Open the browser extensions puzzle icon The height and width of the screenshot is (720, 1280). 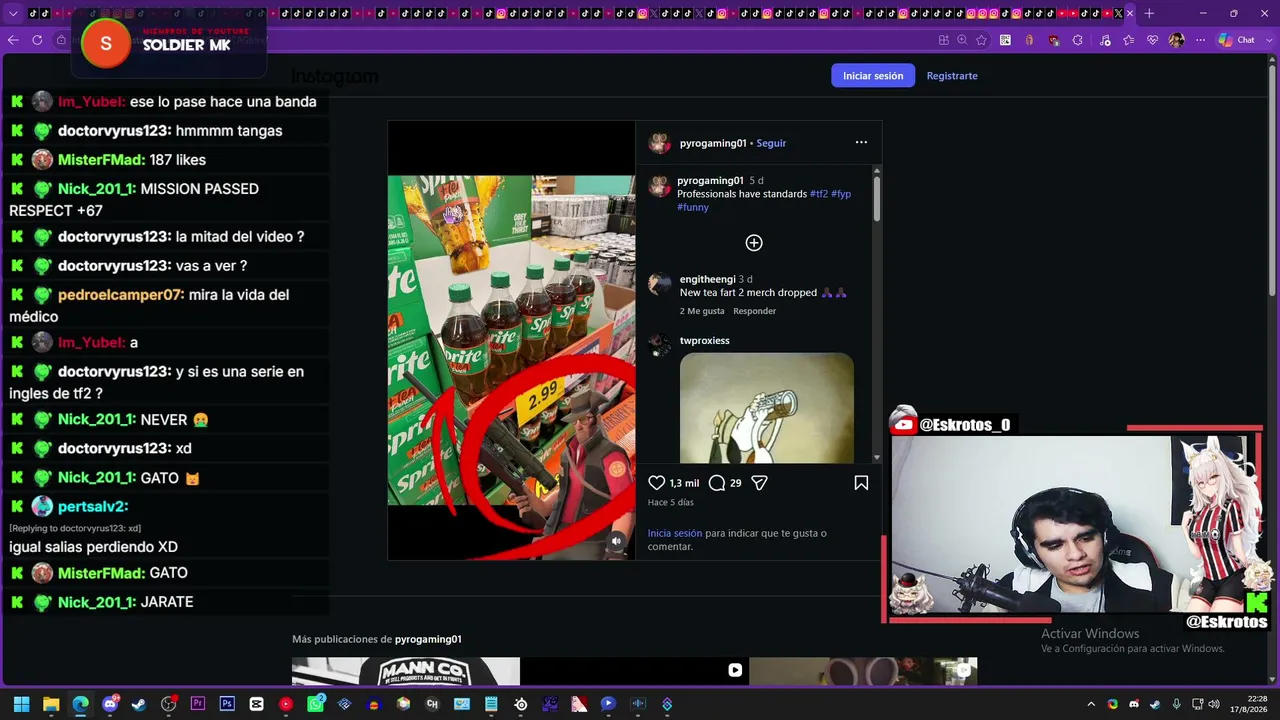point(1078,40)
